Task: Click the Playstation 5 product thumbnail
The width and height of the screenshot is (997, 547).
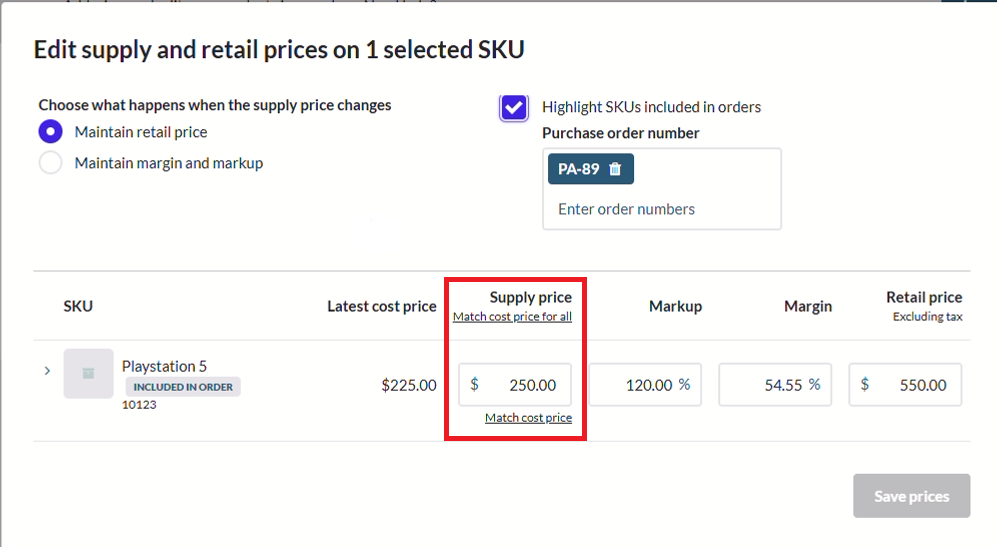Action: 88,373
